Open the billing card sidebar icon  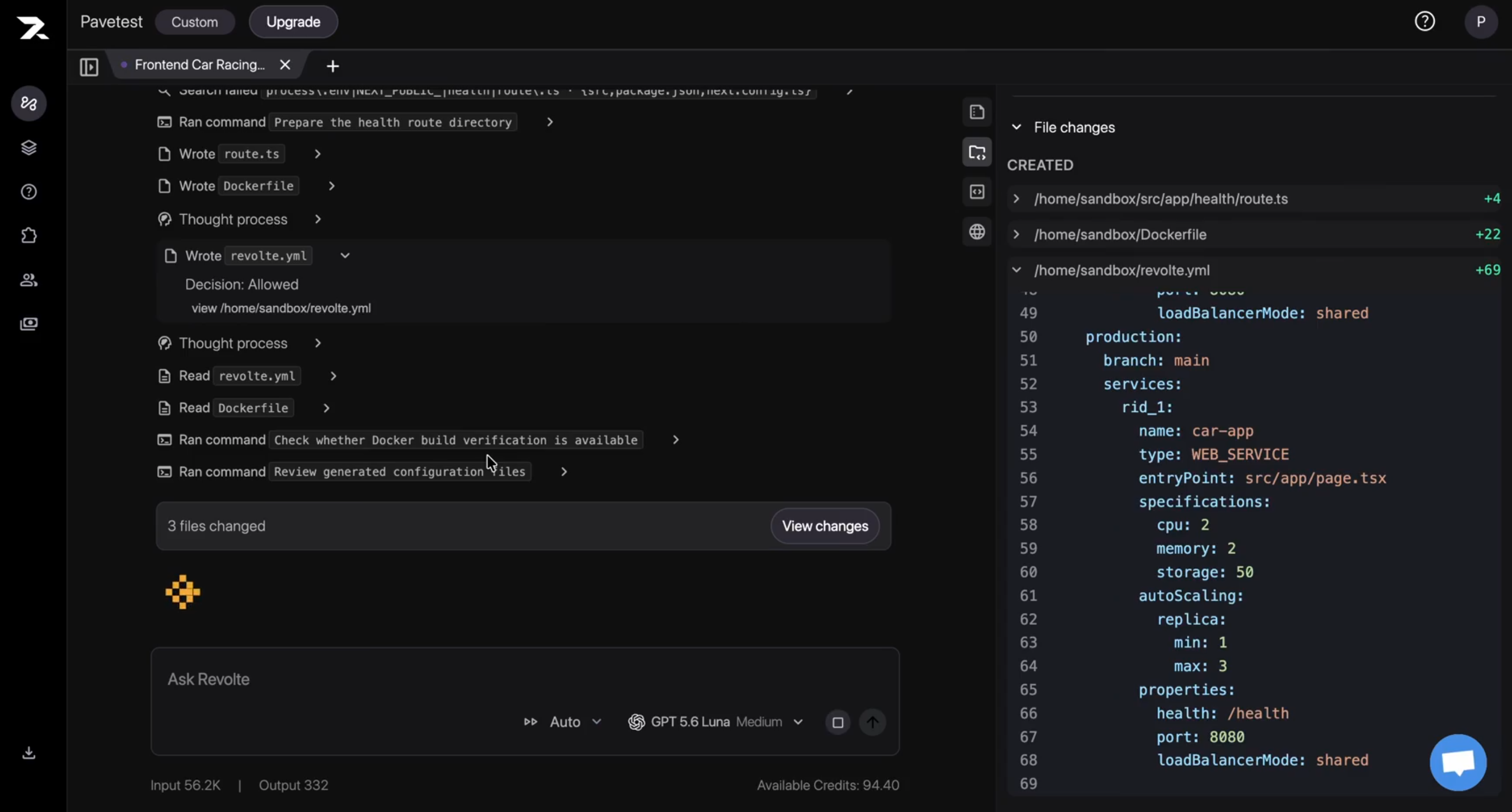pos(29,324)
